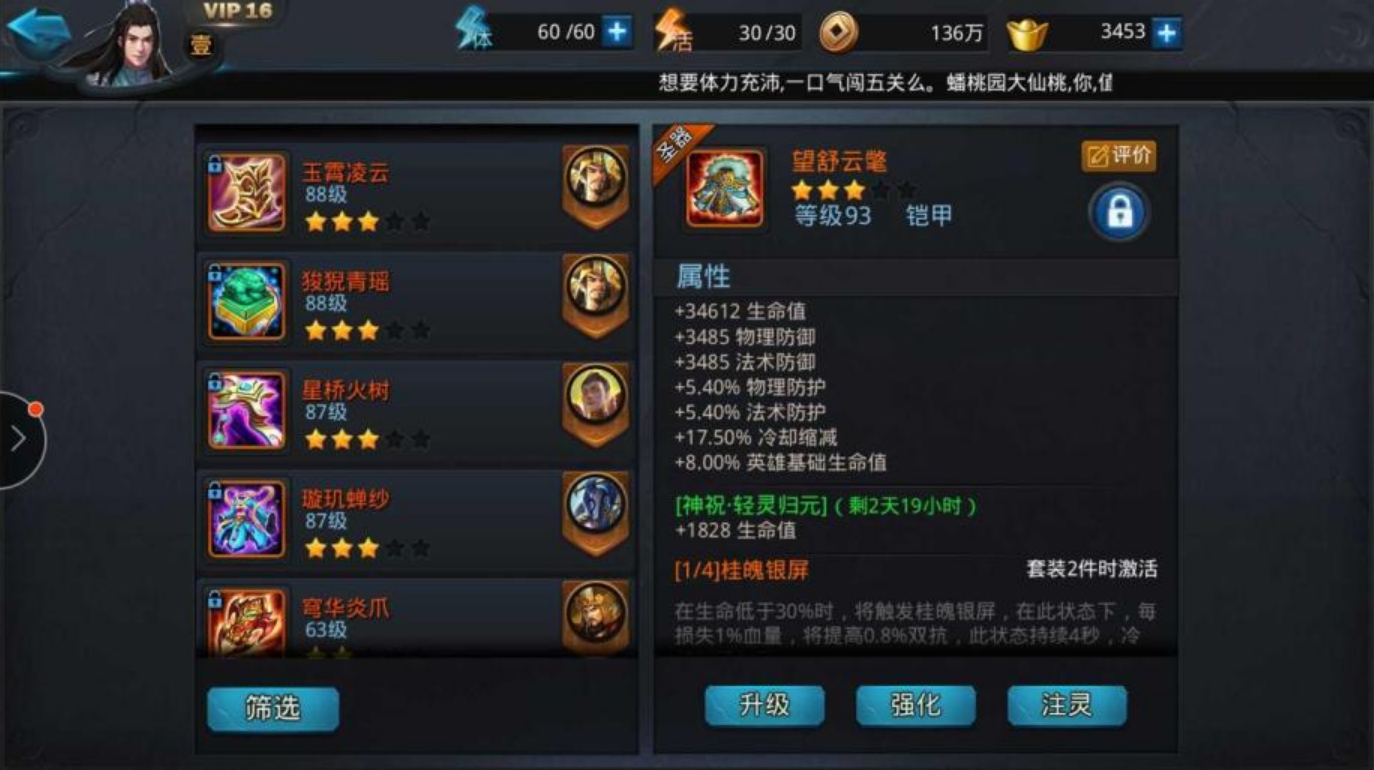Toggle the small lock on 星桥火树 item

point(215,382)
